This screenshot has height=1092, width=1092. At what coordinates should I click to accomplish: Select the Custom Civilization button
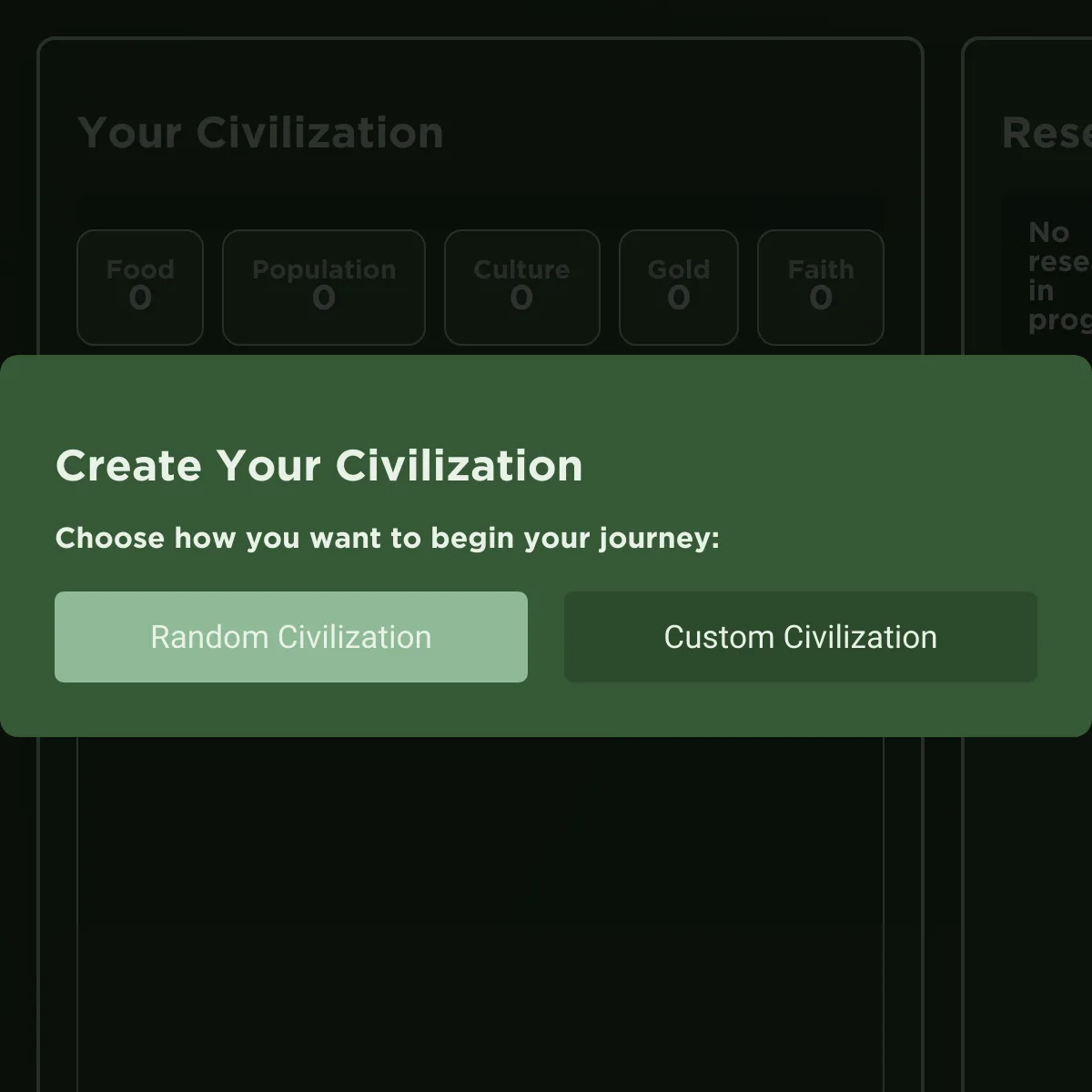[x=801, y=637]
